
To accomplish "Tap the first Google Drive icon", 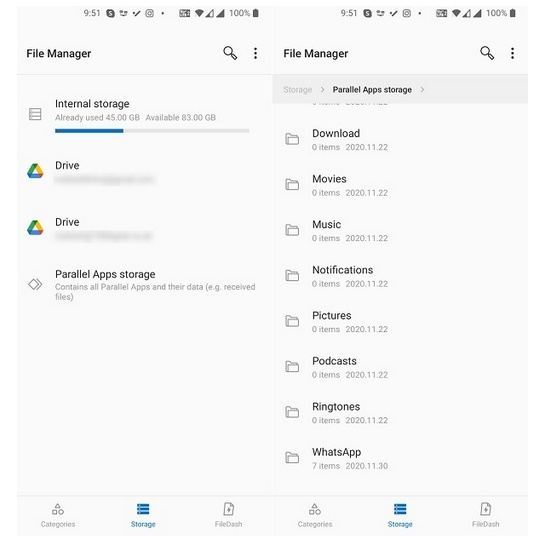I will coord(35,171).
